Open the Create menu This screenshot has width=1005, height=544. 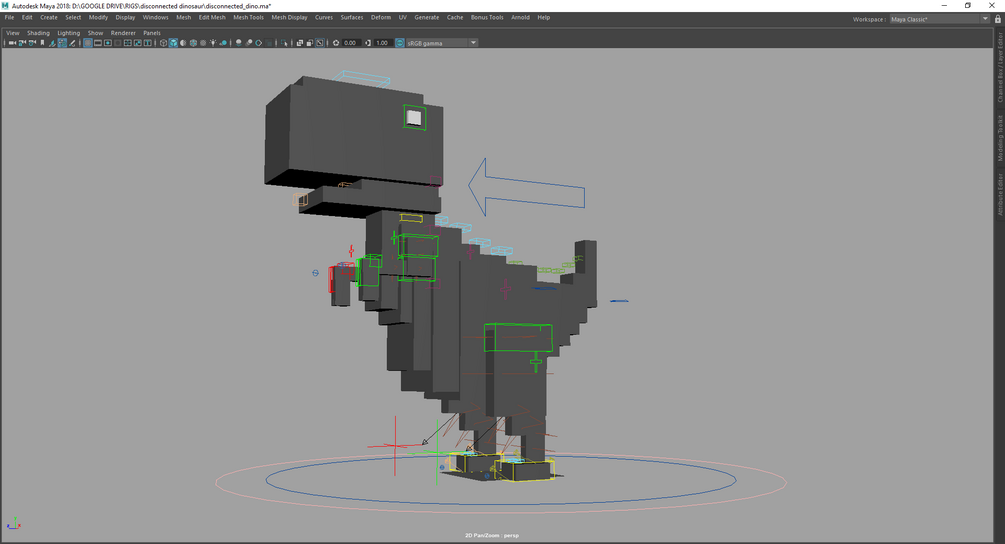49,17
